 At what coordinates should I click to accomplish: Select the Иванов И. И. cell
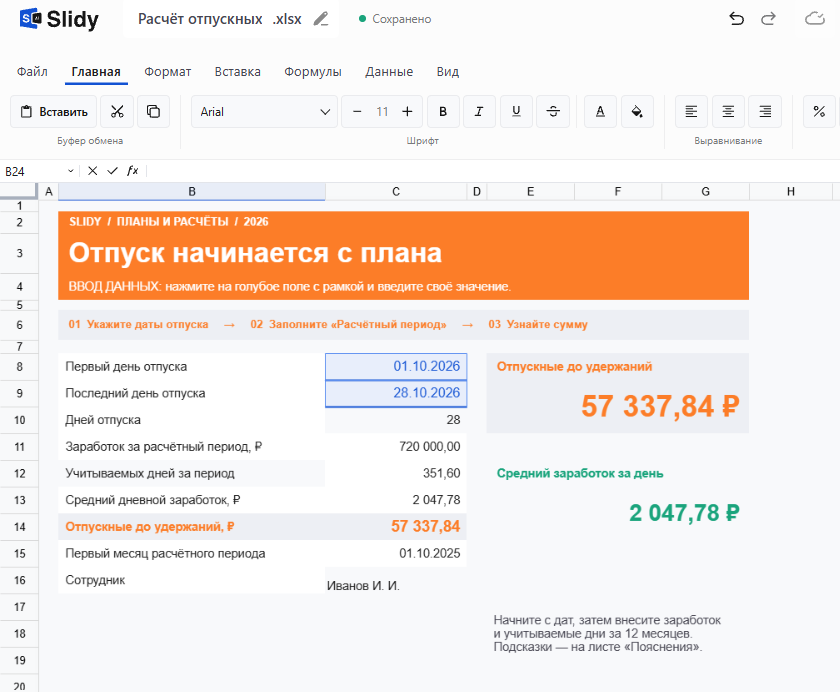396,582
